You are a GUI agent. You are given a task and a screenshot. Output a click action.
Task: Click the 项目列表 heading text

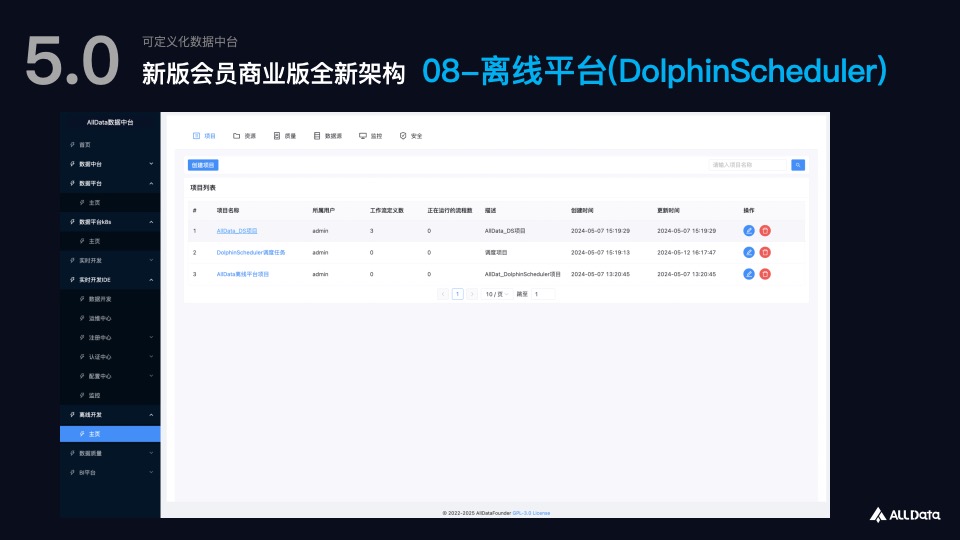coord(203,188)
